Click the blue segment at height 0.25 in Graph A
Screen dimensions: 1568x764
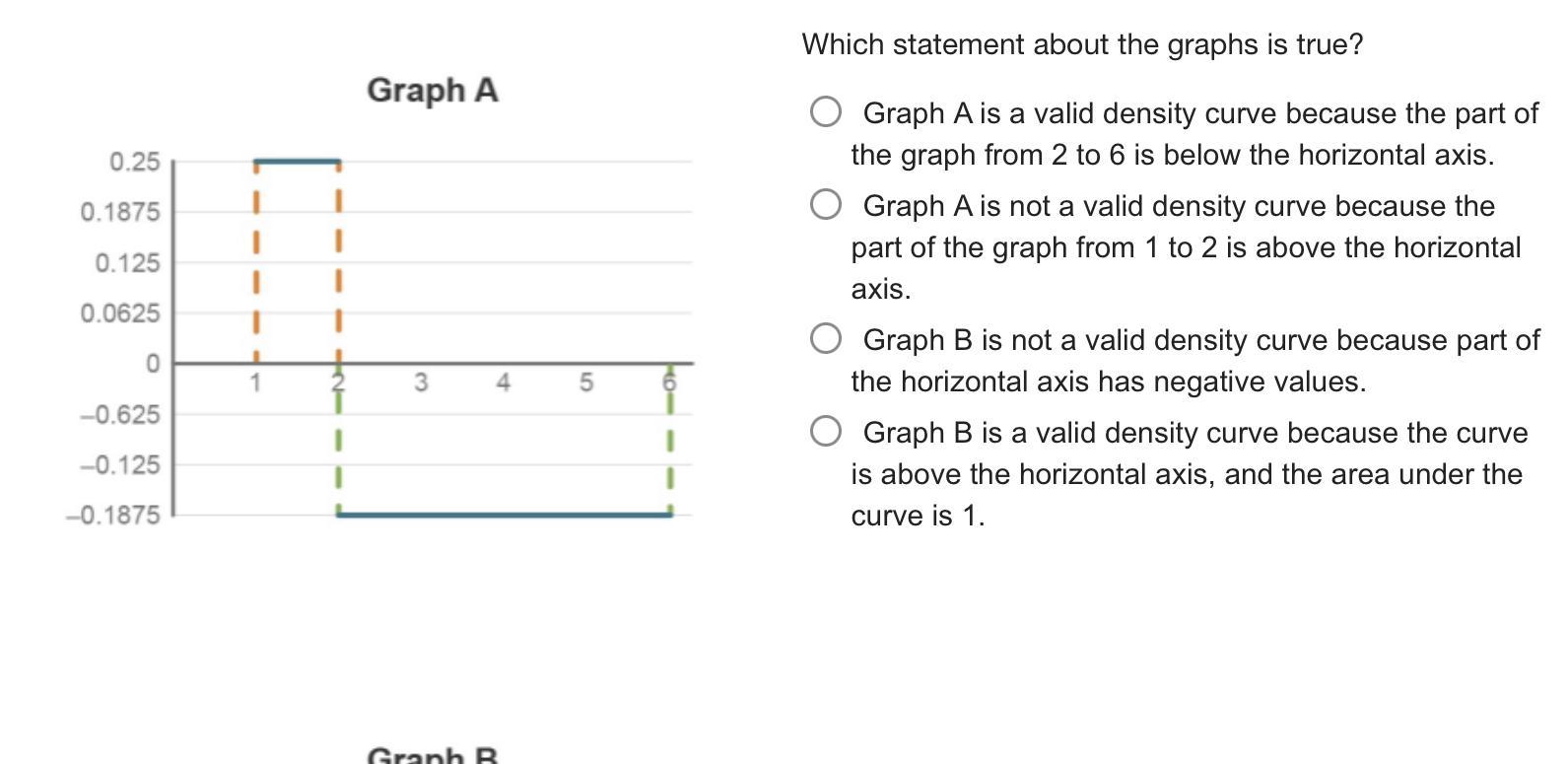tap(297, 161)
